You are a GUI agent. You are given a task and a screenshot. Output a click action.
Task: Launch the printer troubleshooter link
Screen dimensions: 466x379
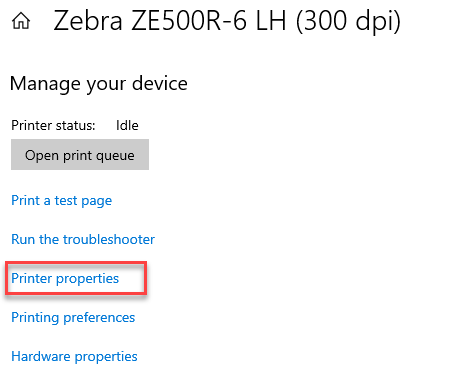point(83,239)
